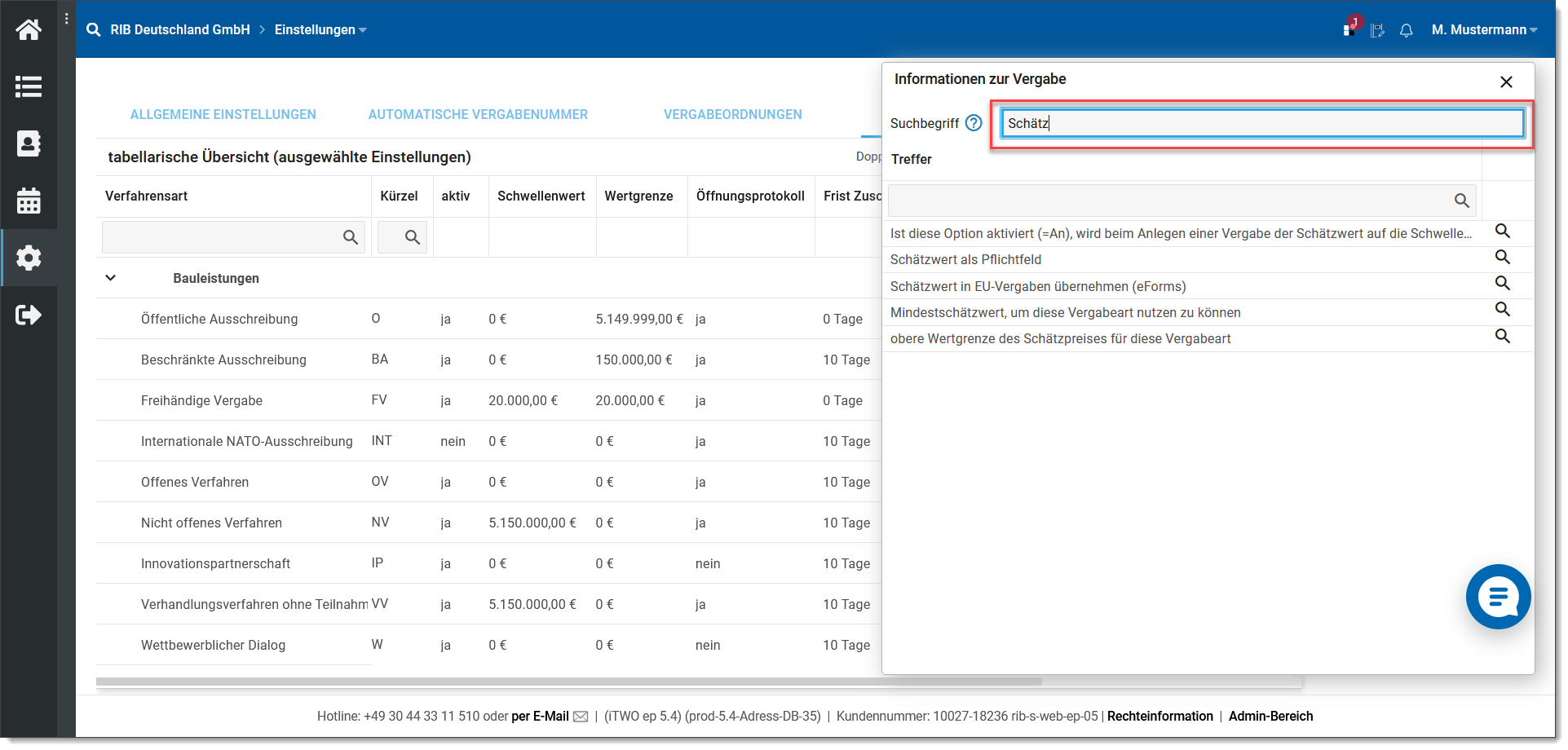Click the Treffer filter search magnifier icon
Viewport: 1568px width, 750px height.
point(1461,201)
